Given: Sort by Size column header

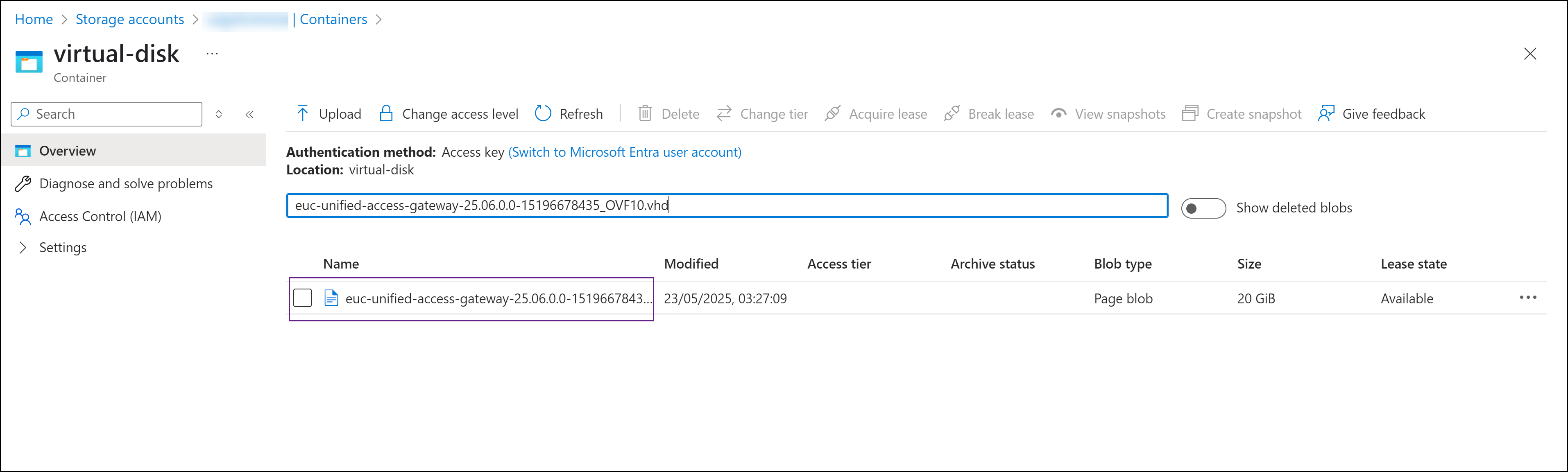Looking at the screenshot, I should coord(1249,264).
